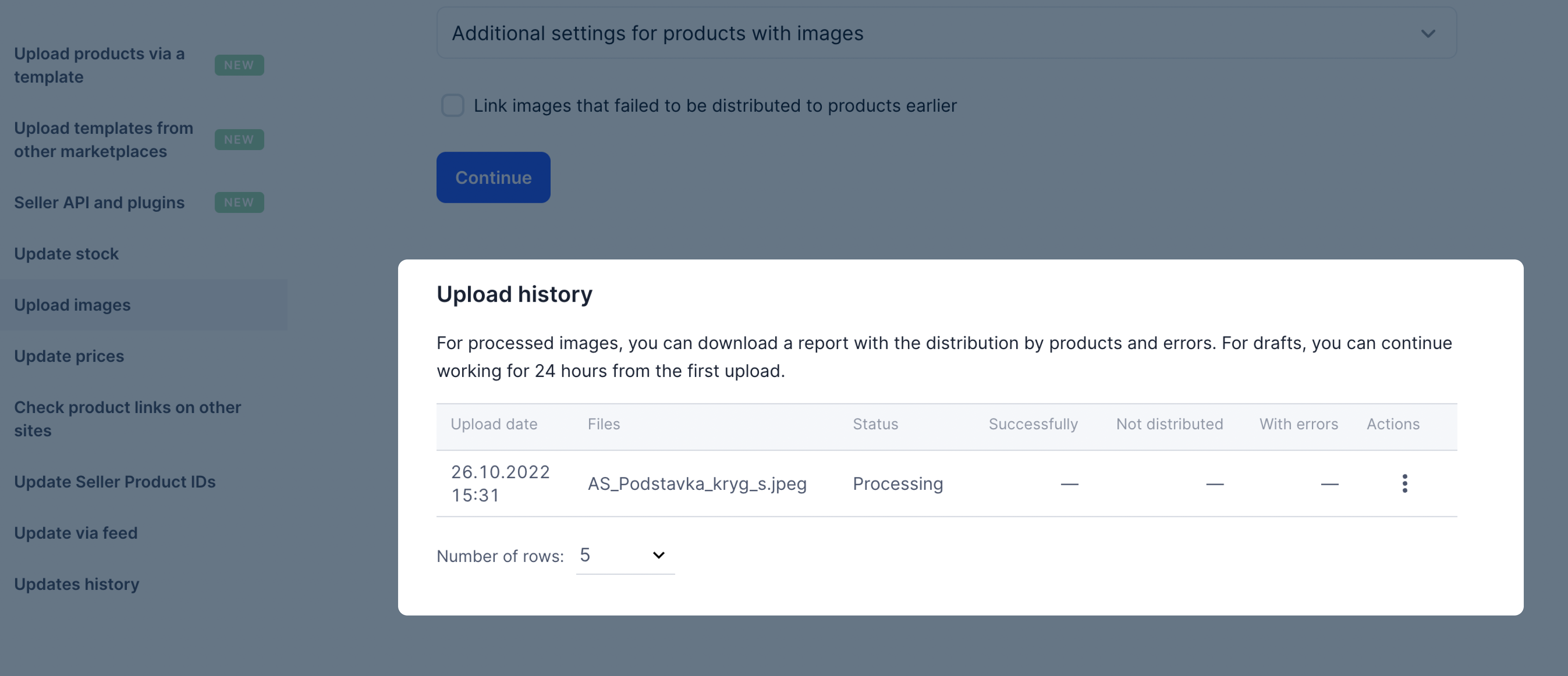Open Upload products via a template
Screen dimensions: 1568x676
[x=99, y=65]
